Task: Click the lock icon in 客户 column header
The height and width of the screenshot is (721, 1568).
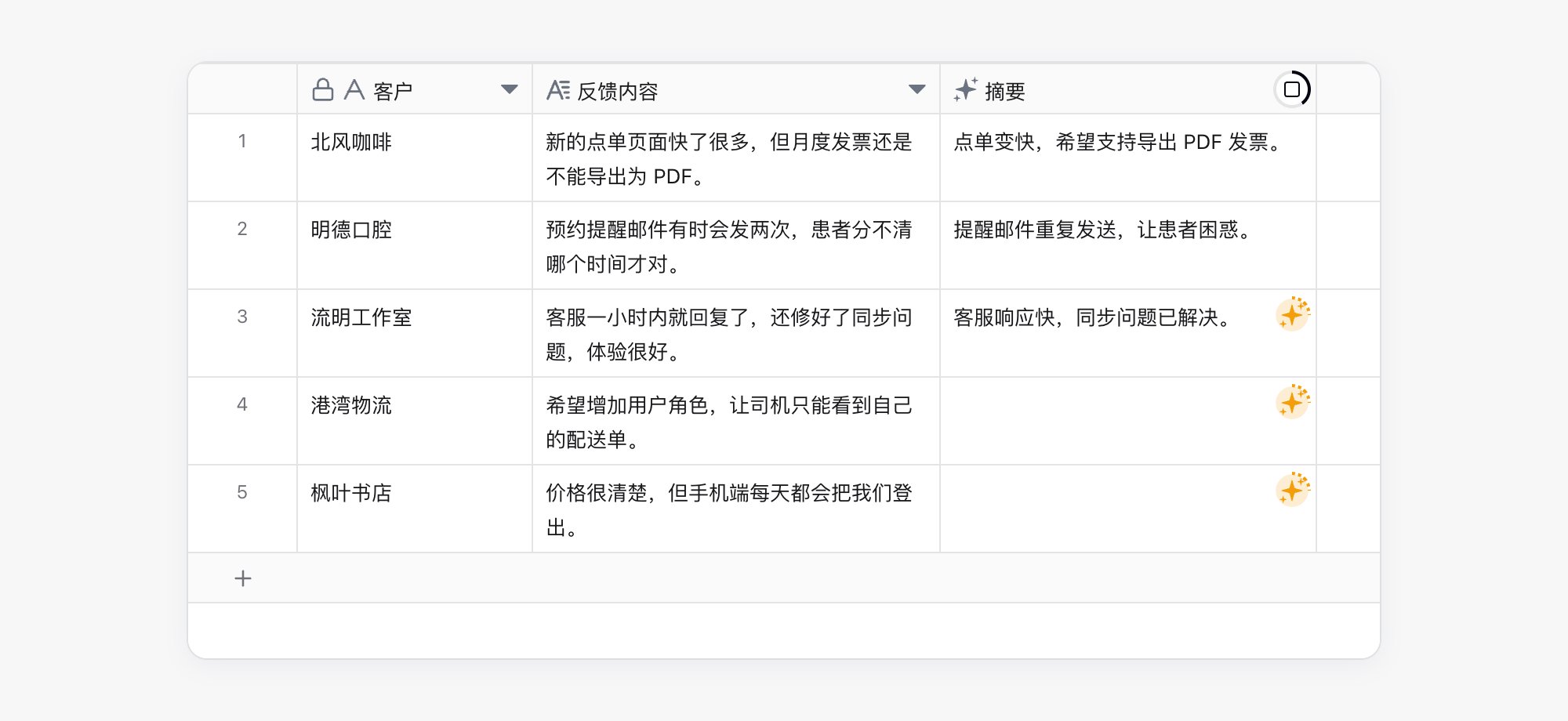Action: tap(323, 90)
